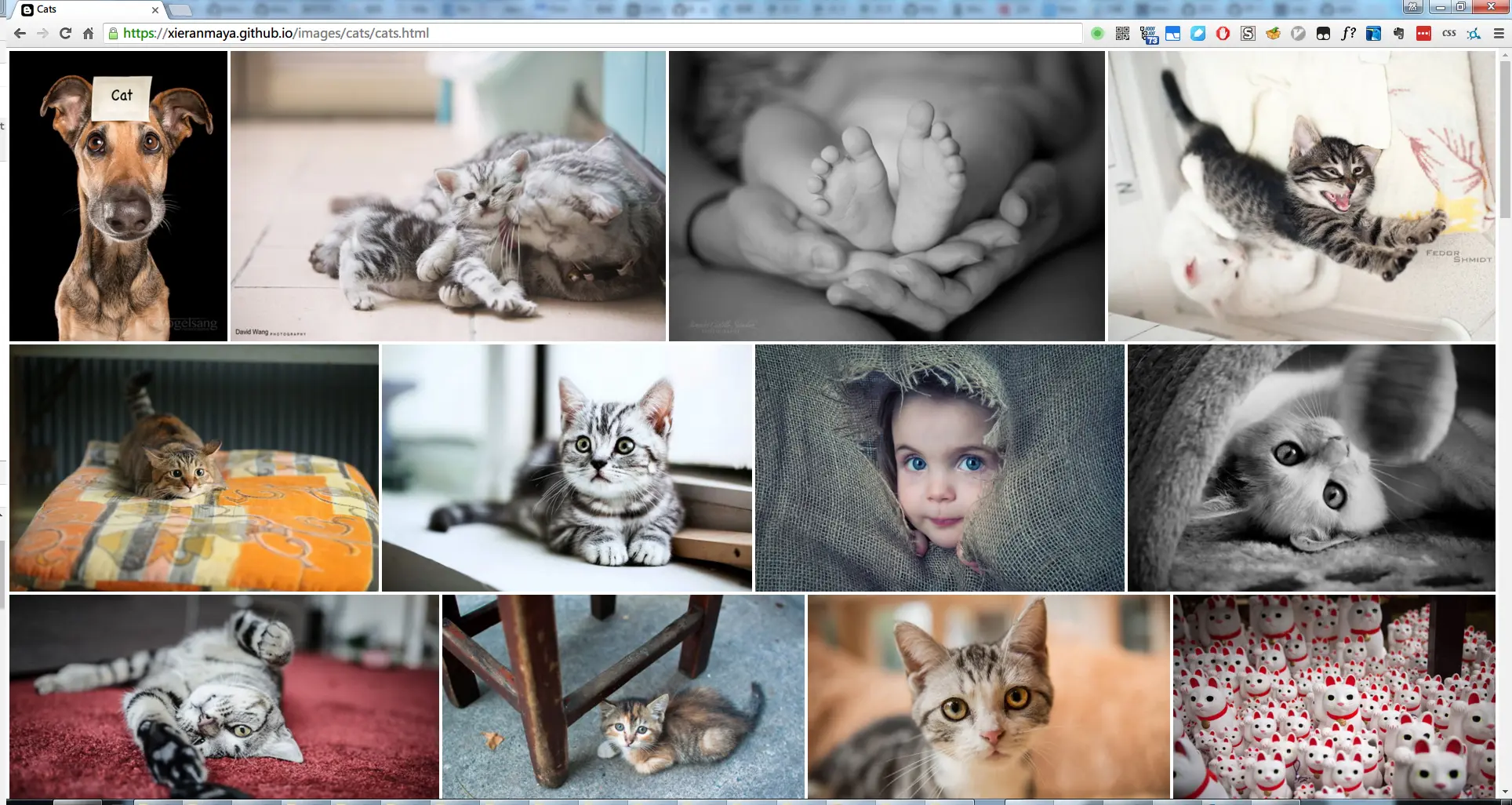Open the orange box download extension
The height and width of the screenshot is (805, 1512).
(1273, 34)
